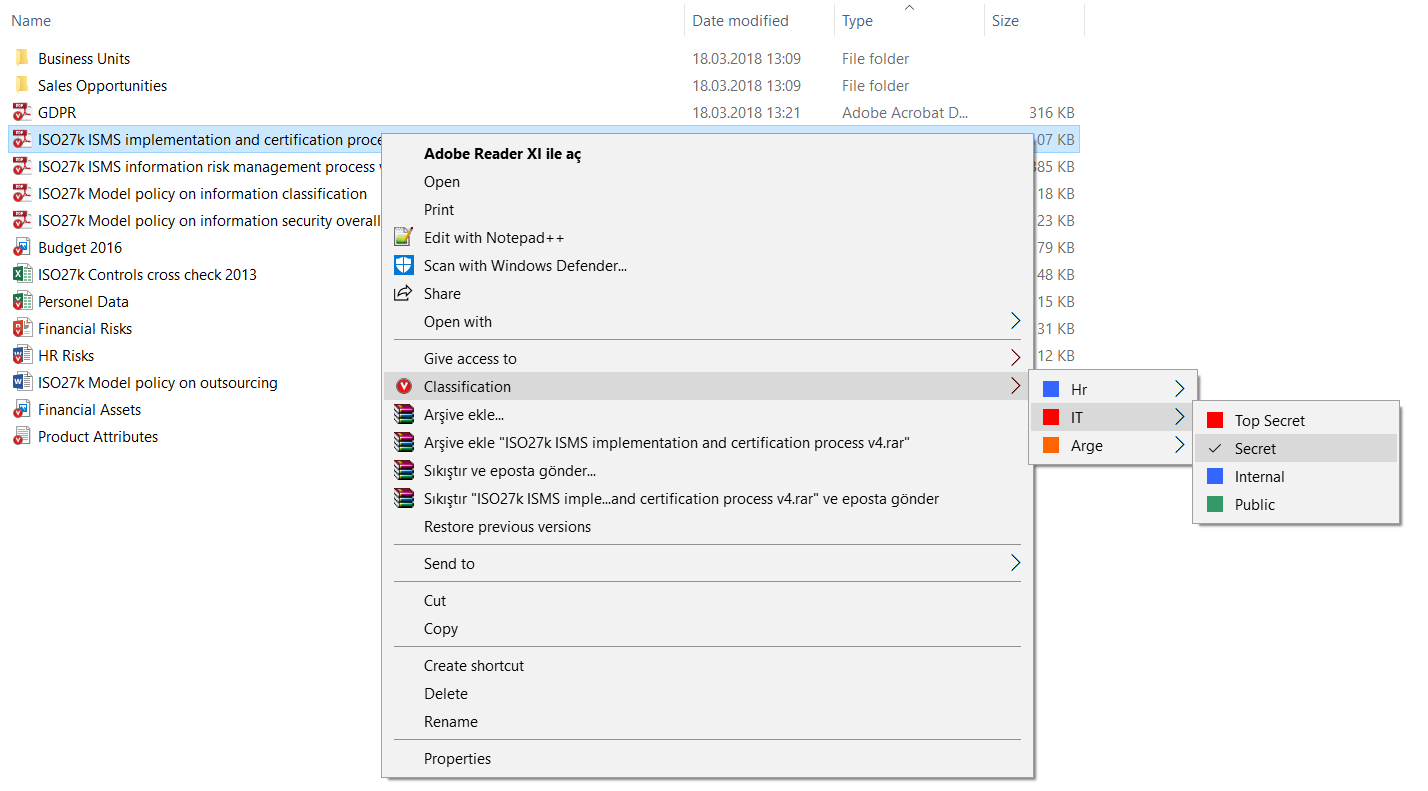1428x791 pixels.
Task: Click the Sales Opportunities folder icon
Action: (x=22, y=85)
